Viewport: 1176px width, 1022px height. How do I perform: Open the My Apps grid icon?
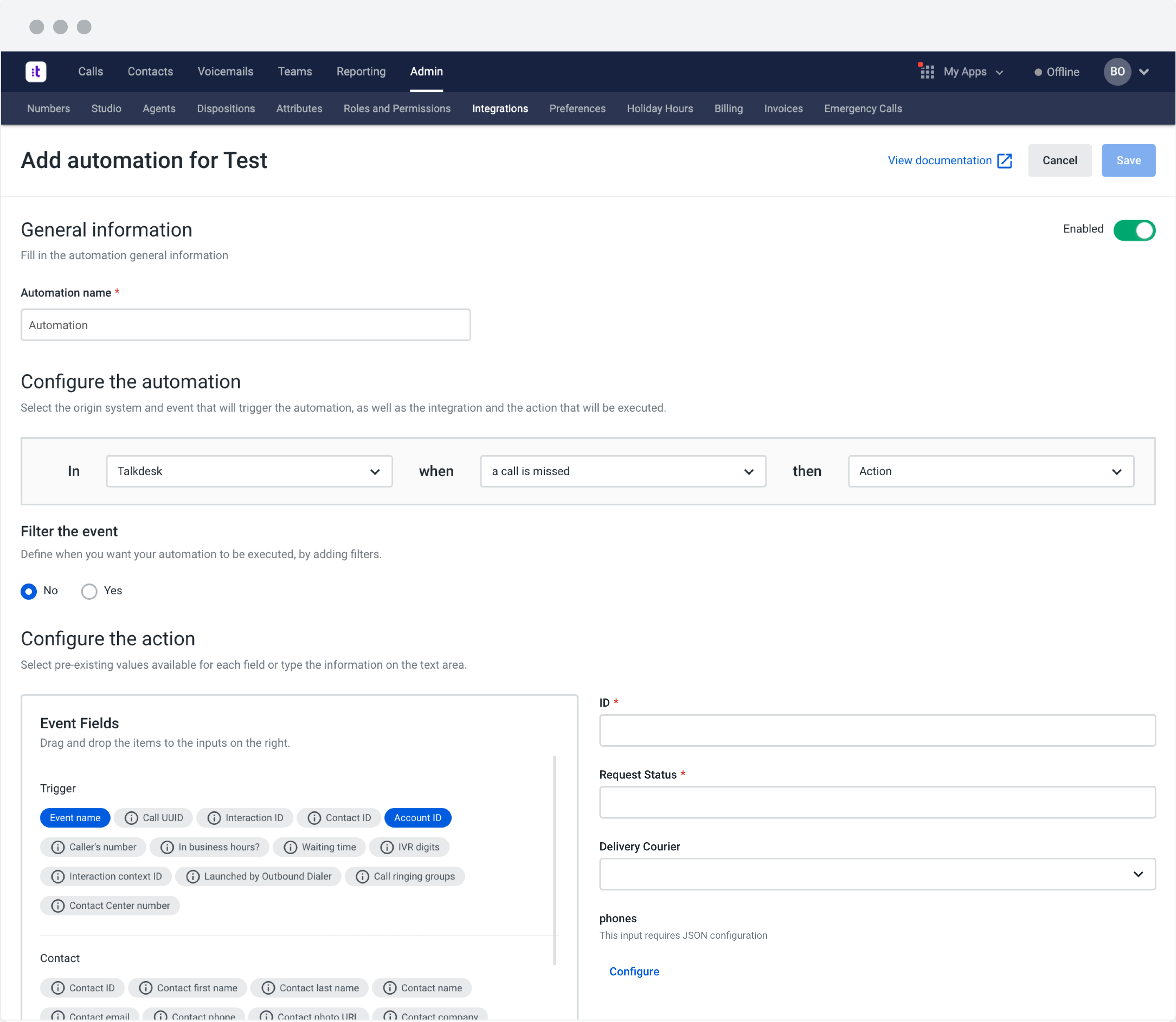tap(927, 71)
